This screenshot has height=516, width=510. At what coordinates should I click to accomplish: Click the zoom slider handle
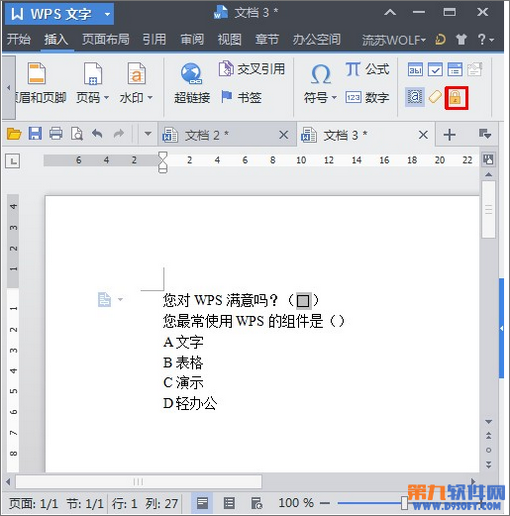(x=404, y=503)
